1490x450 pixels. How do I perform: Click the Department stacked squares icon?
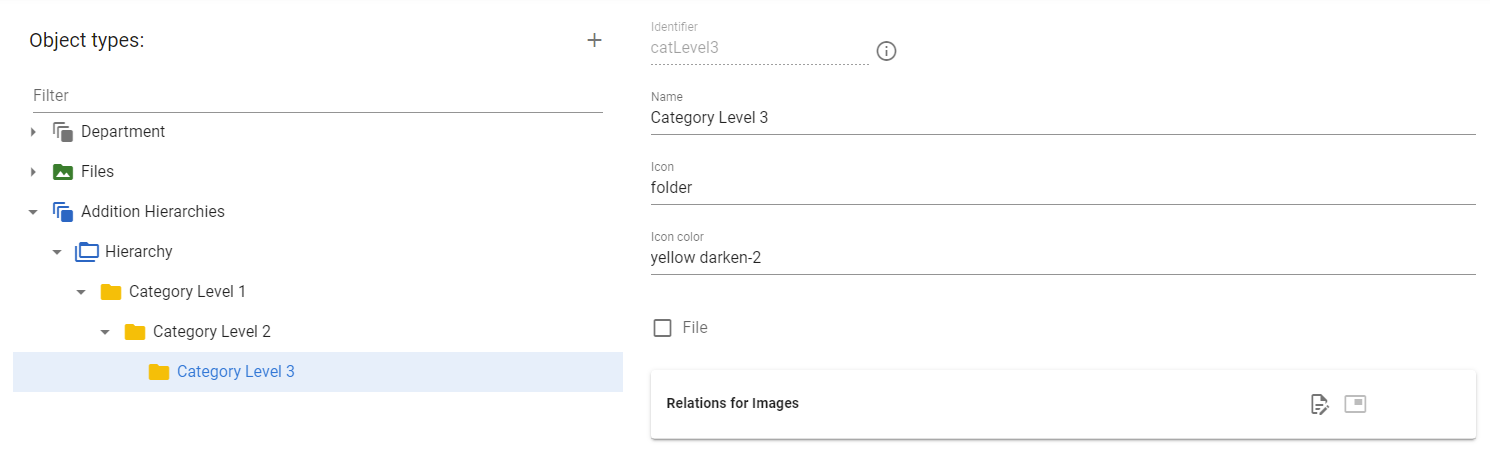point(64,132)
